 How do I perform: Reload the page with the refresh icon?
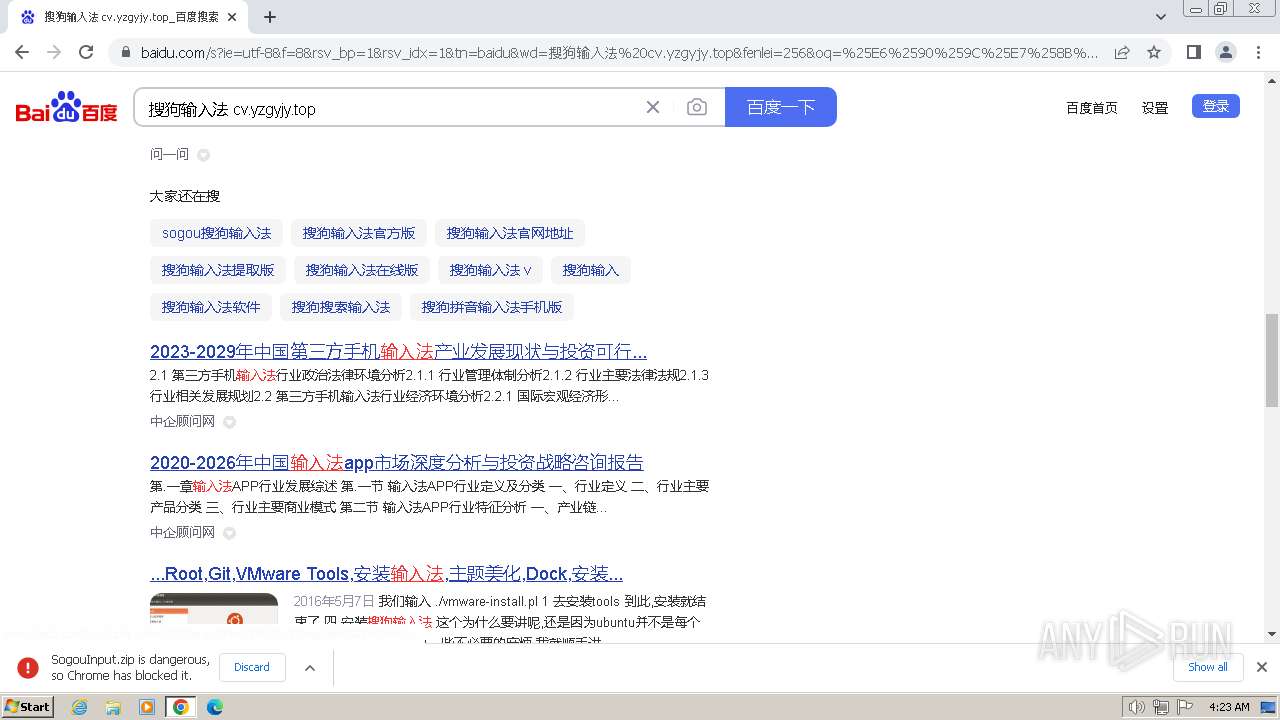(86, 52)
